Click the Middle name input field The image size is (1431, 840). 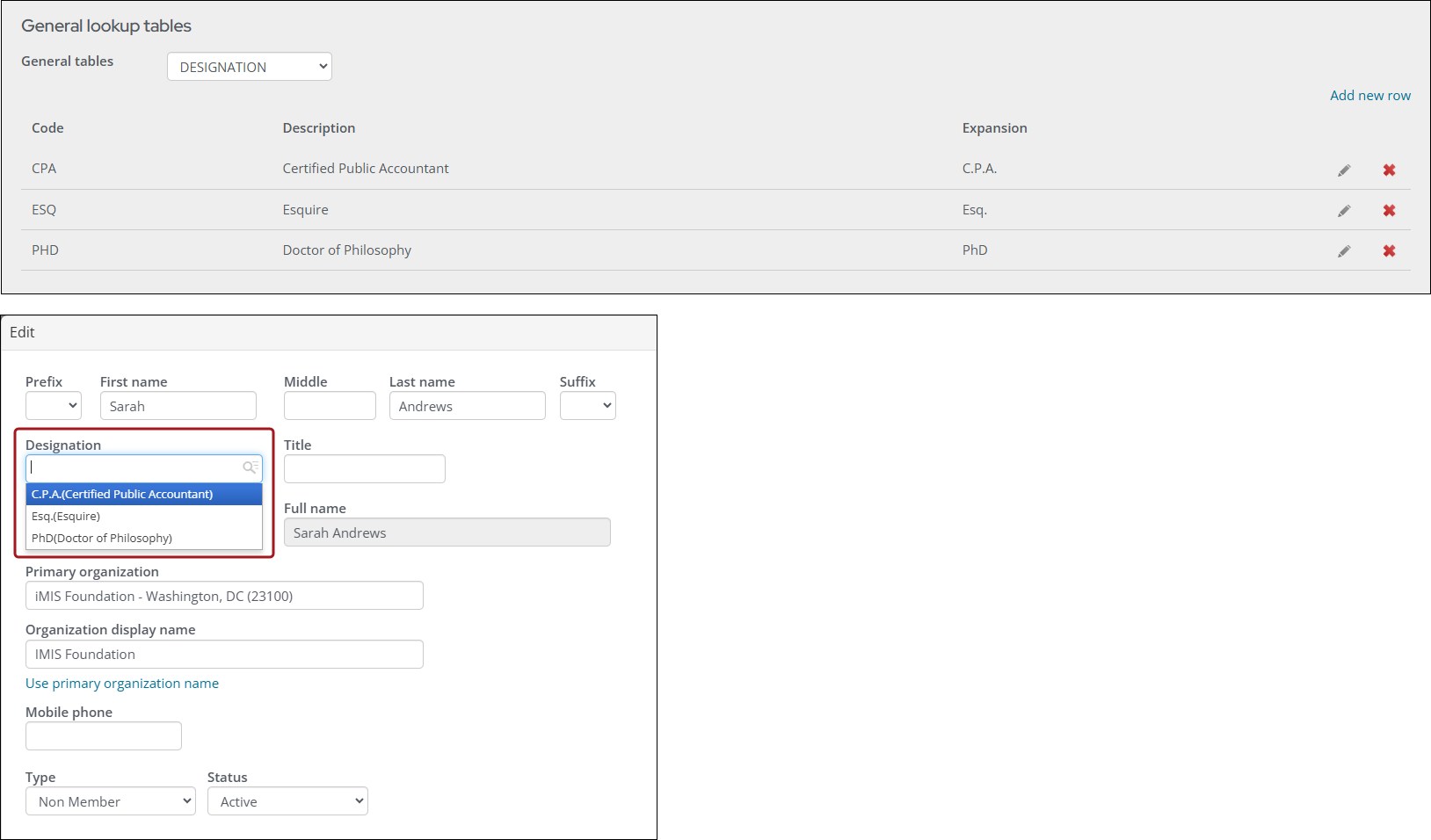(x=330, y=406)
